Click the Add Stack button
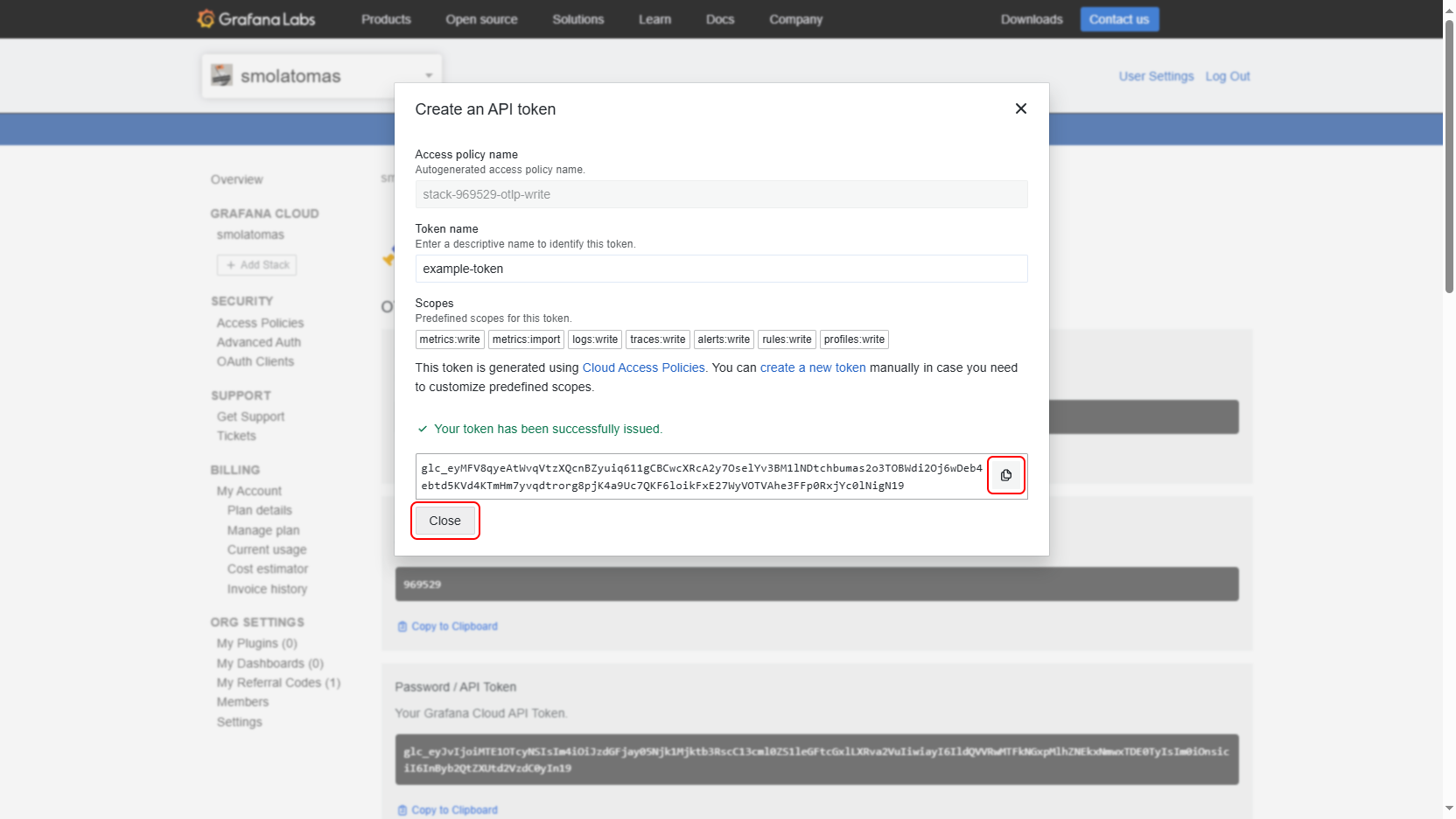The height and width of the screenshot is (819, 1456). coord(257,265)
